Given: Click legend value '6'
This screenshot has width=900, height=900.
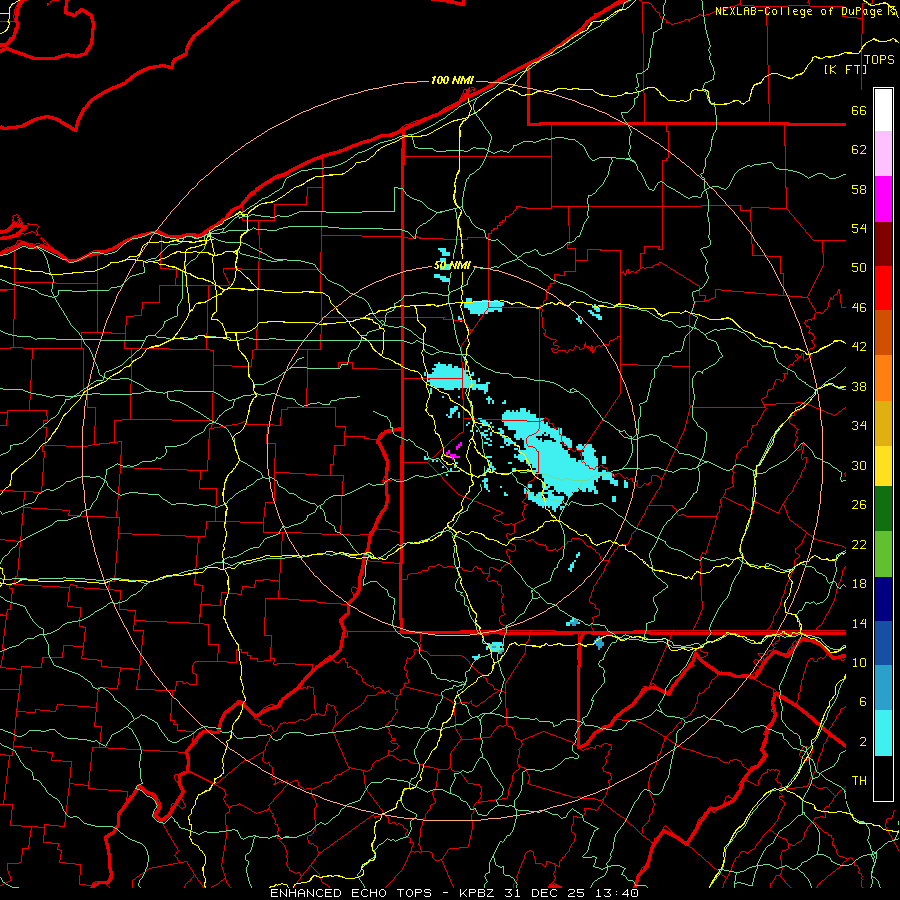Looking at the screenshot, I should [862, 701].
